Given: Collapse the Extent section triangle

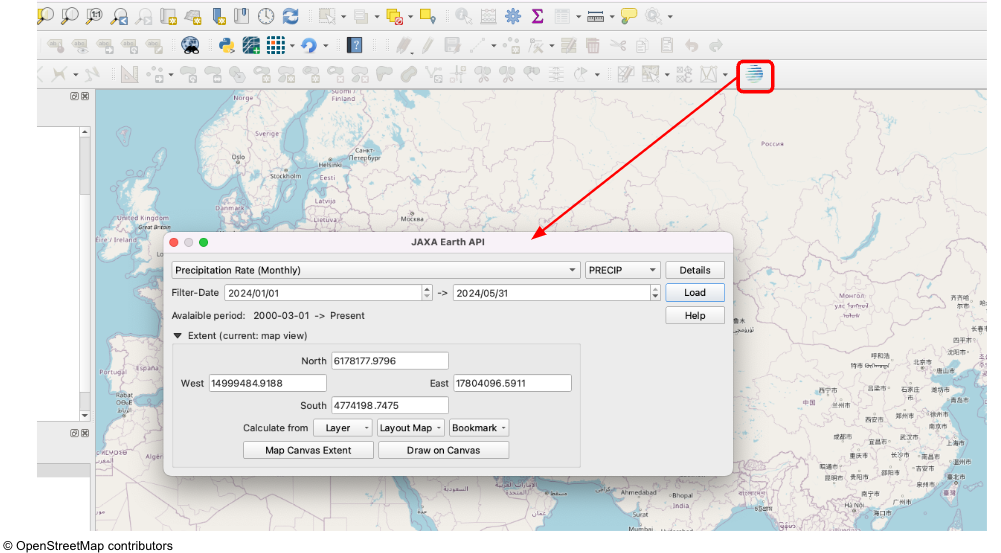Looking at the screenshot, I should pyautogui.click(x=178, y=336).
